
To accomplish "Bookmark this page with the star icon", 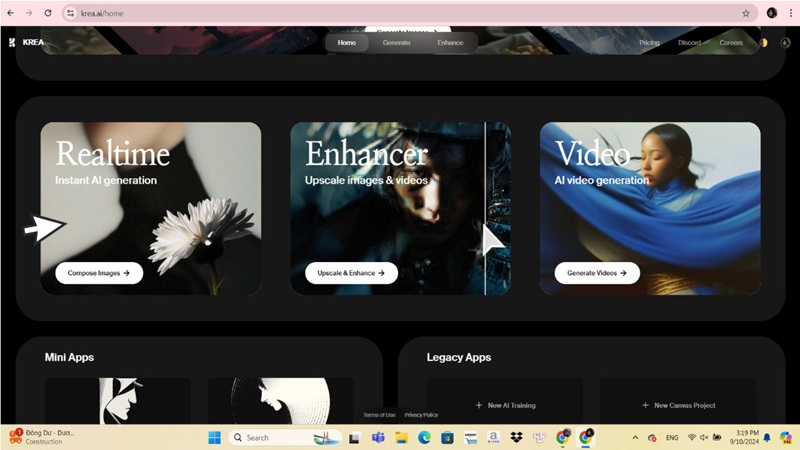I will 746,13.
